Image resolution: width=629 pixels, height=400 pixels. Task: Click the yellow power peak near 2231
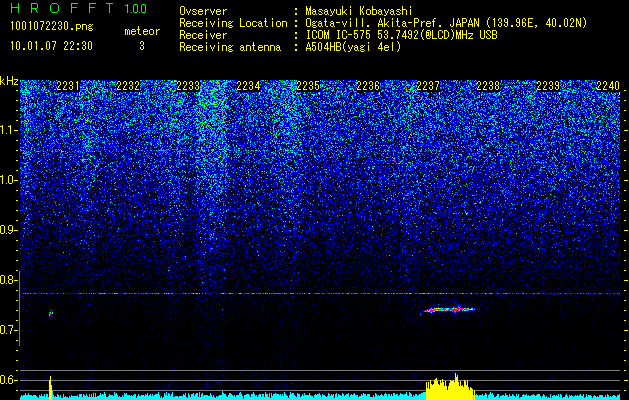[x=51, y=388]
